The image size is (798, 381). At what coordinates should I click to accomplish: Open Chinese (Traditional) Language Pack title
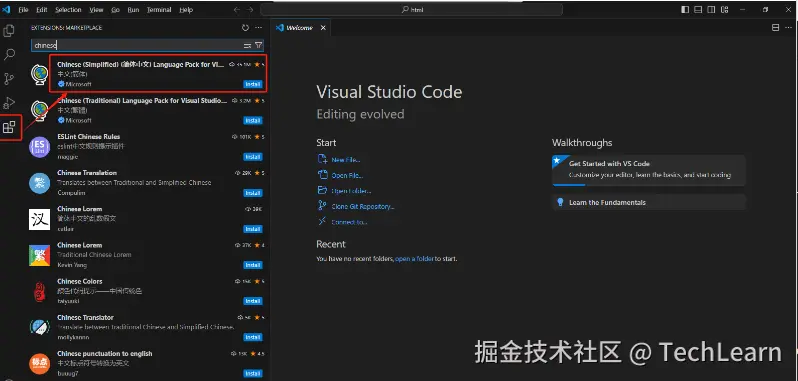[x=142, y=101]
